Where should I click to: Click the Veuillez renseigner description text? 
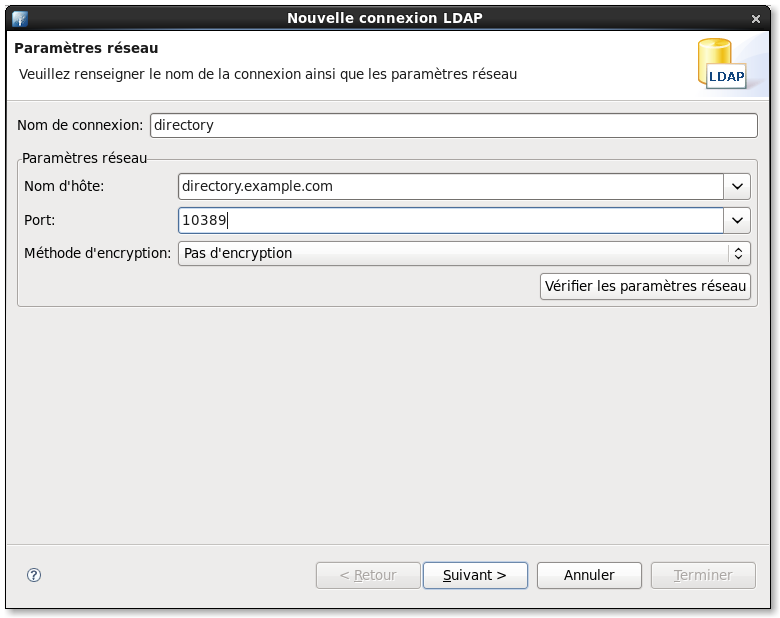268,73
